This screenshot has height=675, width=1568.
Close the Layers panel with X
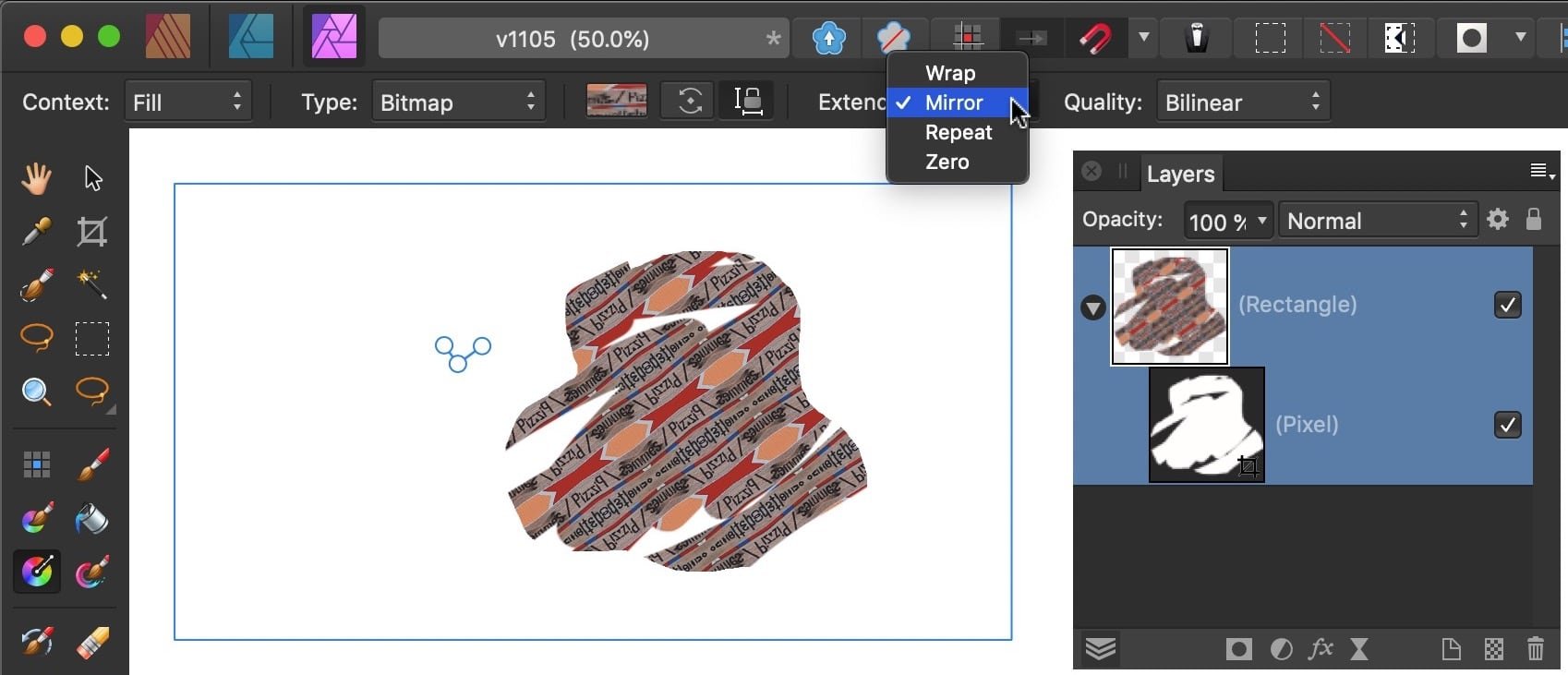click(1092, 171)
